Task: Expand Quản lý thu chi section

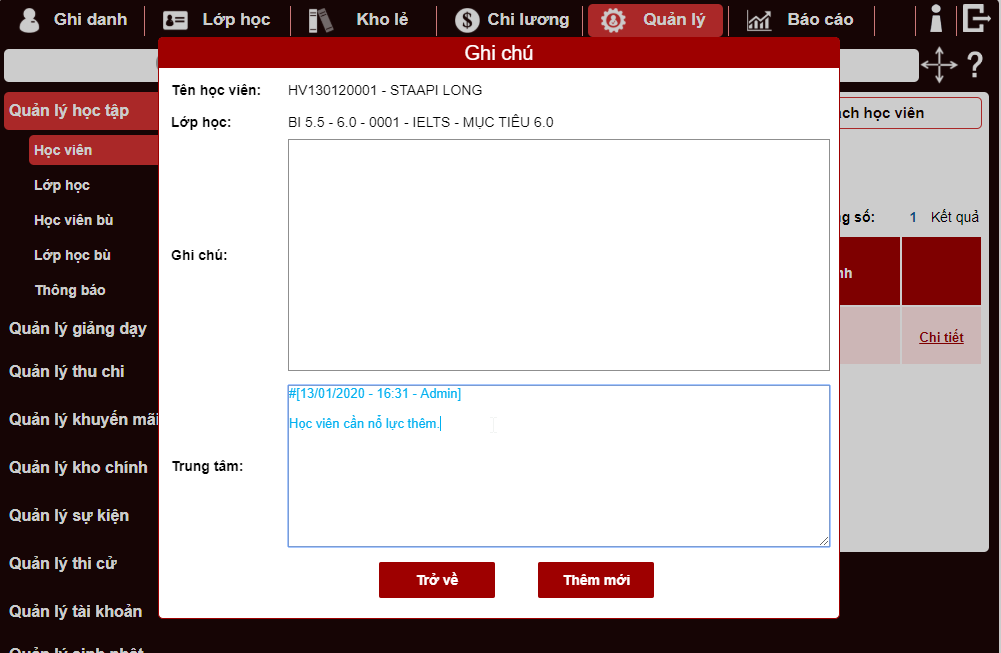Action: pos(67,371)
